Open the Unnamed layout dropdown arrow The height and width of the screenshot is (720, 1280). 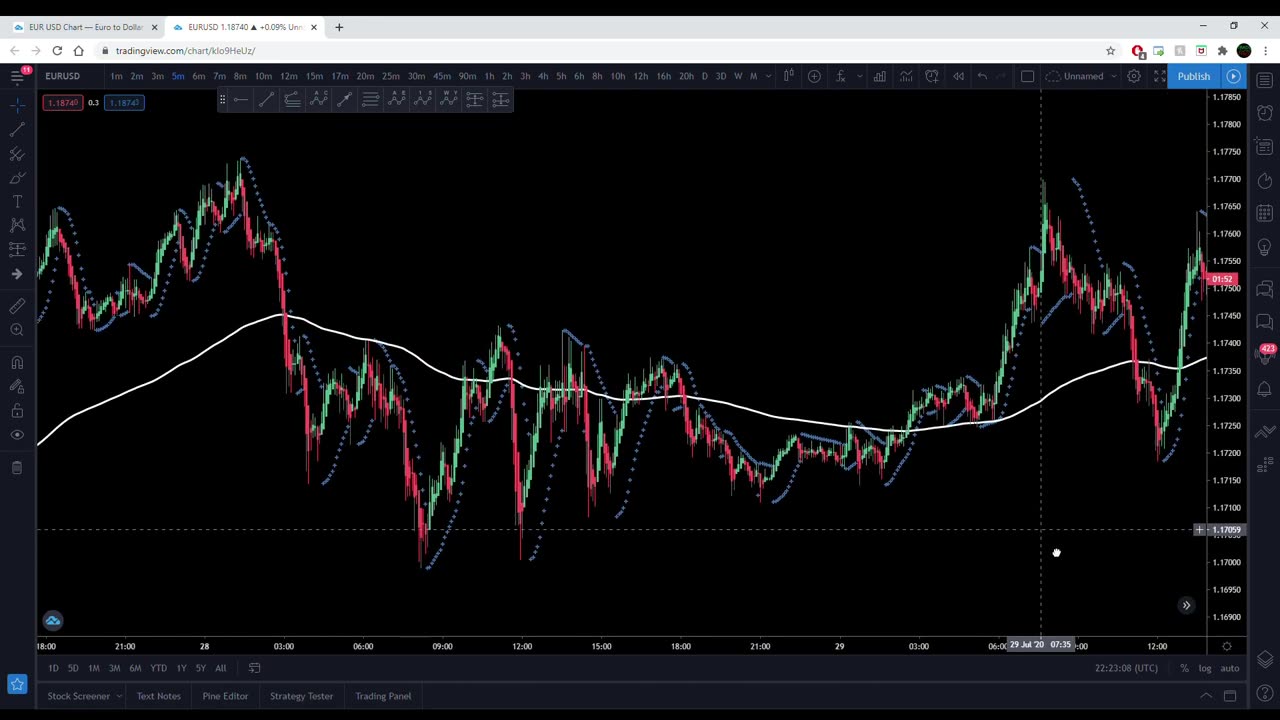1113,76
